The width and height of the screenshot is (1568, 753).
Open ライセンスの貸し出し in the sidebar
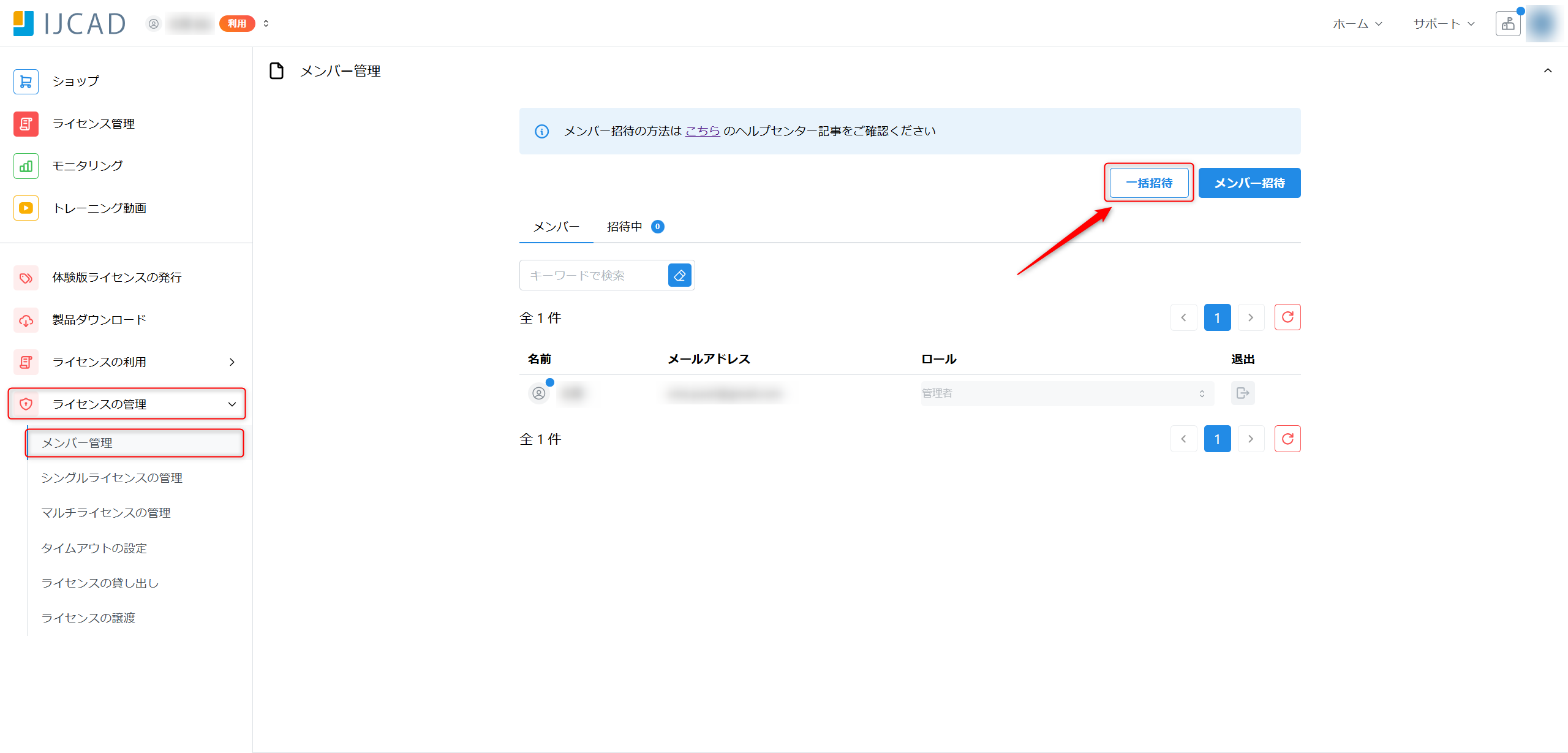point(100,583)
